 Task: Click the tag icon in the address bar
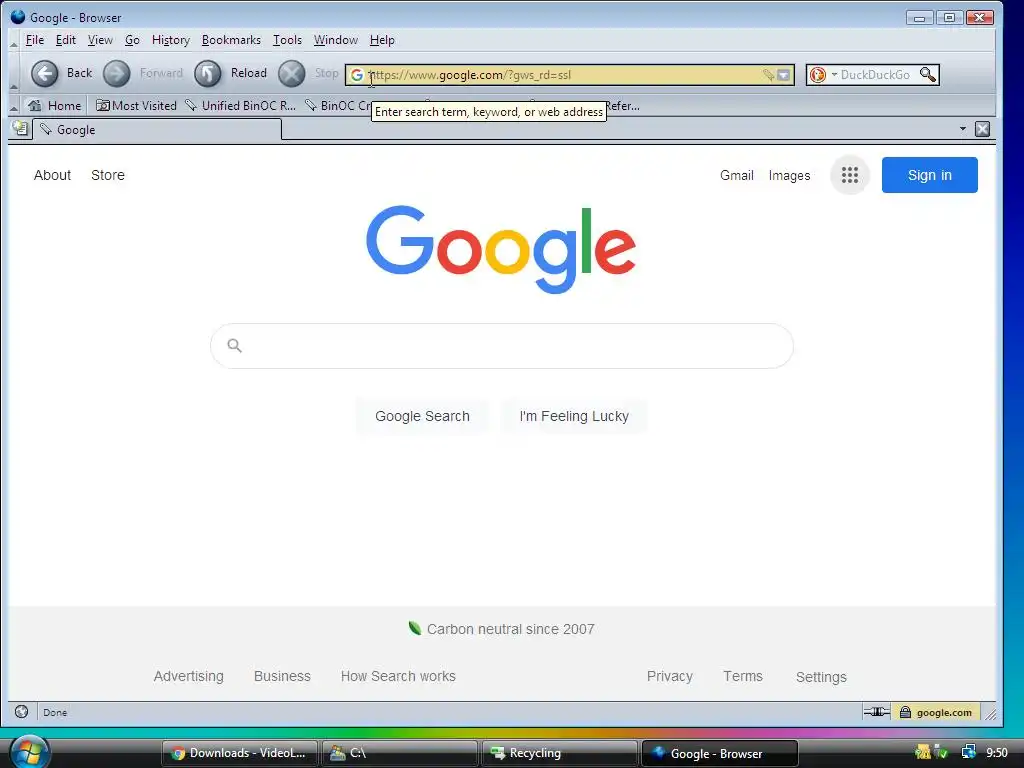769,75
